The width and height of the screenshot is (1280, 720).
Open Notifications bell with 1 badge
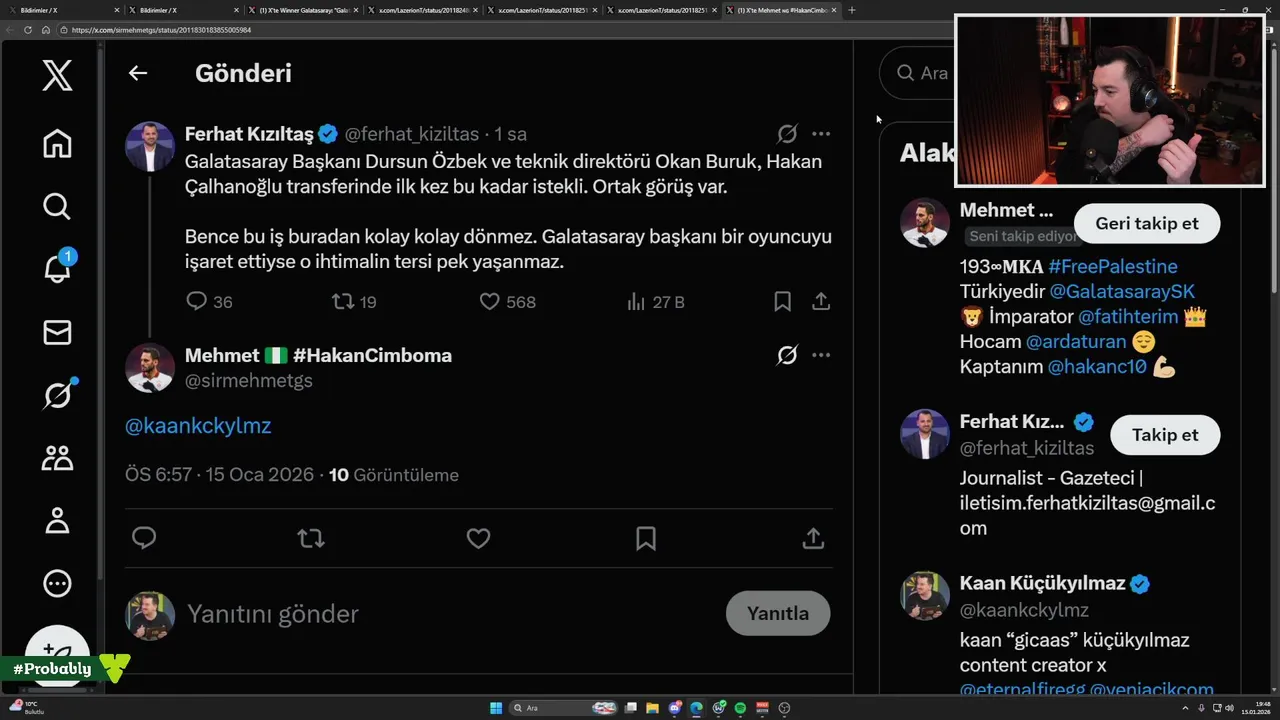tap(57, 268)
